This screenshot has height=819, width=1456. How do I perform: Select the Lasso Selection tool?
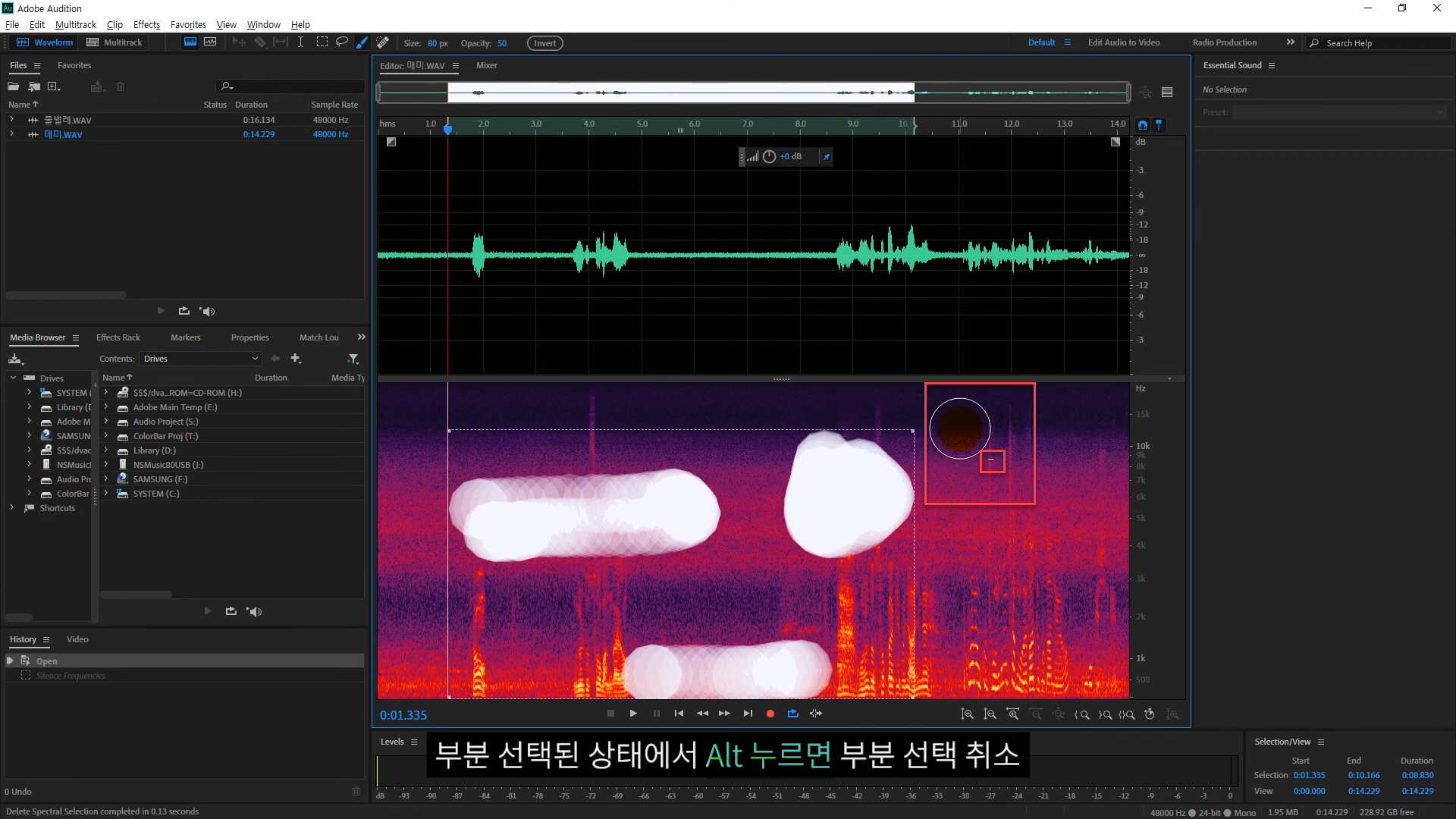(342, 42)
